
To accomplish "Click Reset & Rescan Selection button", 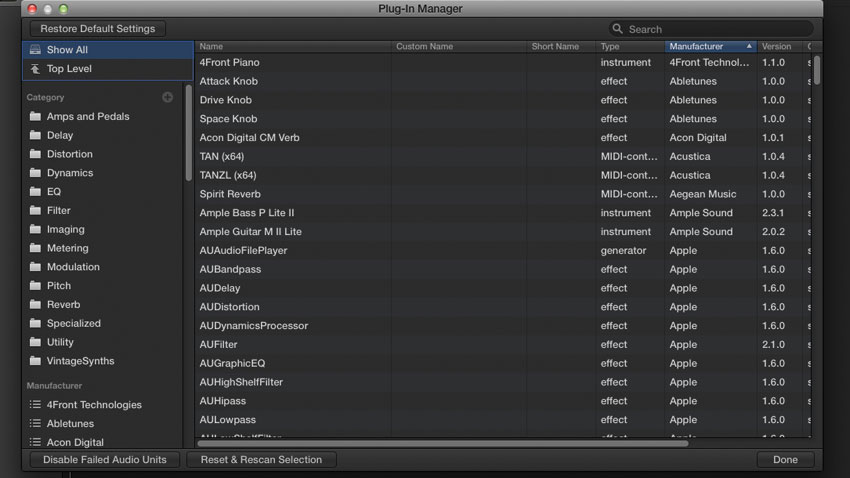I will click(261, 460).
